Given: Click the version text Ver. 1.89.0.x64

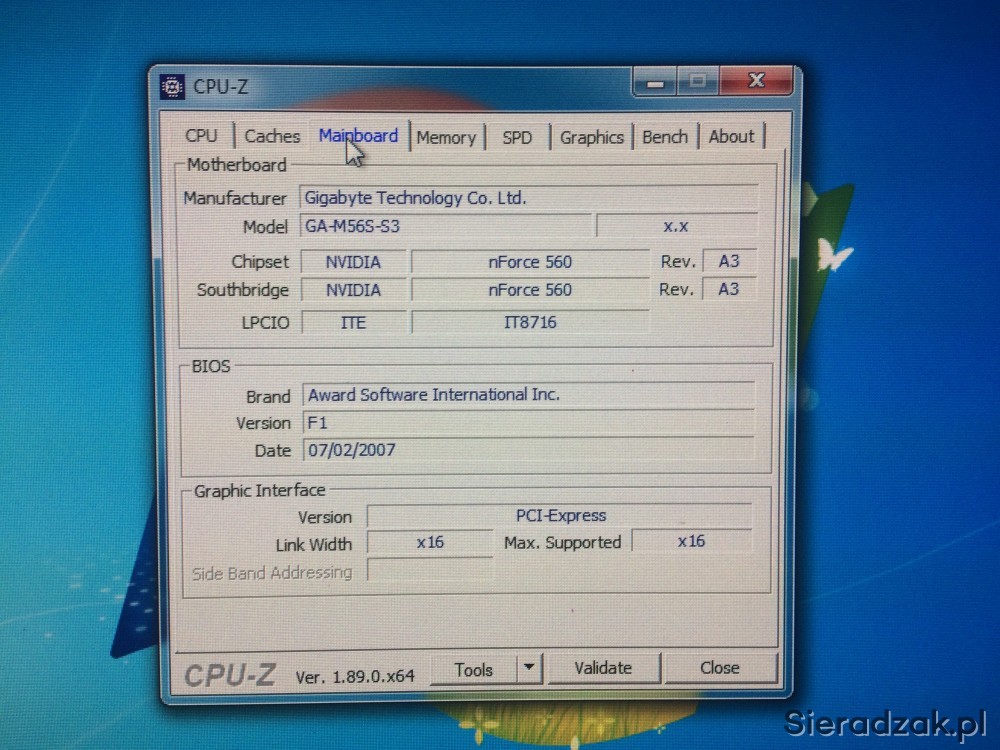Looking at the screenshot, I should (x=355, y=676).
